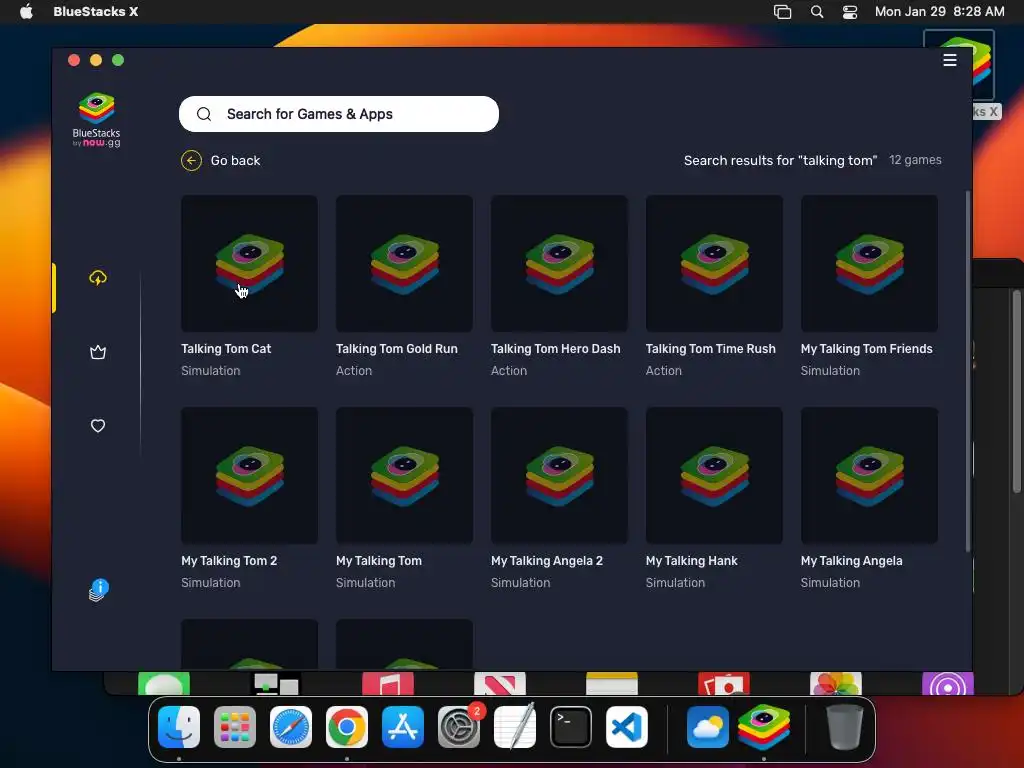The width and height of the screenshot is (1024, 768).
Task: Click the Go back arrow icon
Action: [x=191, y=161]
